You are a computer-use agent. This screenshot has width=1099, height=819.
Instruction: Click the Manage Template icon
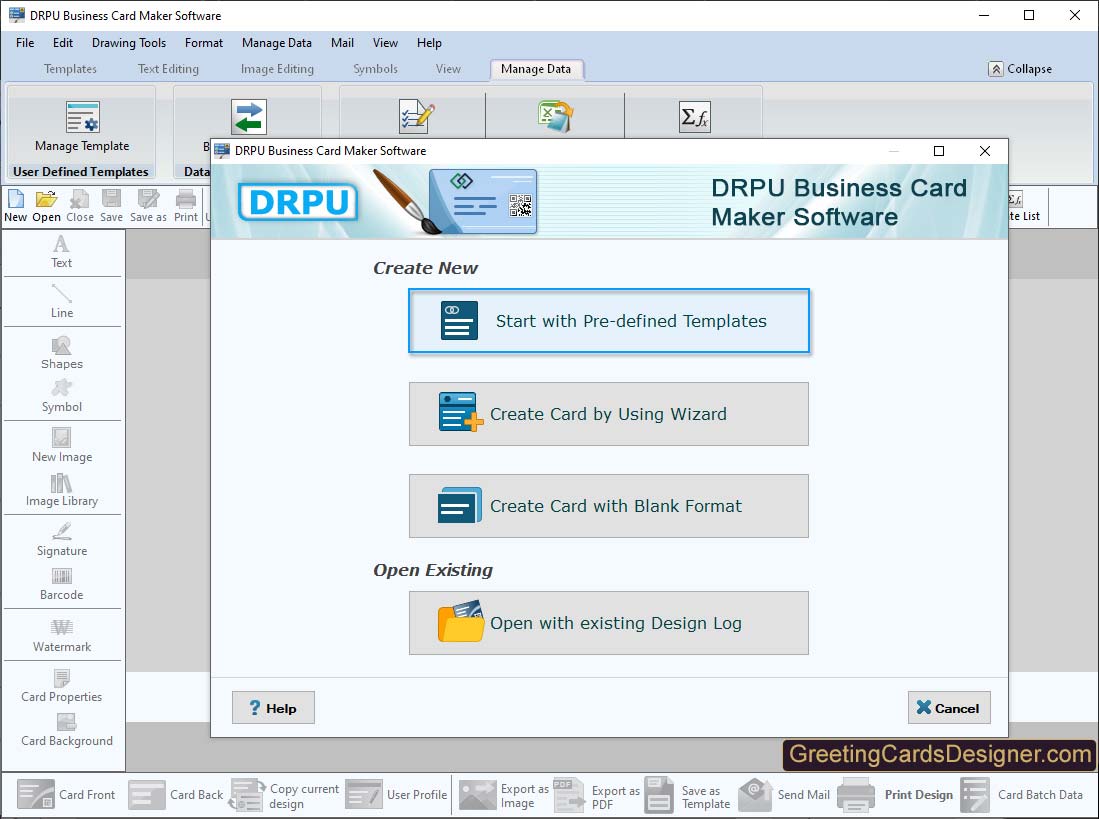83,116
